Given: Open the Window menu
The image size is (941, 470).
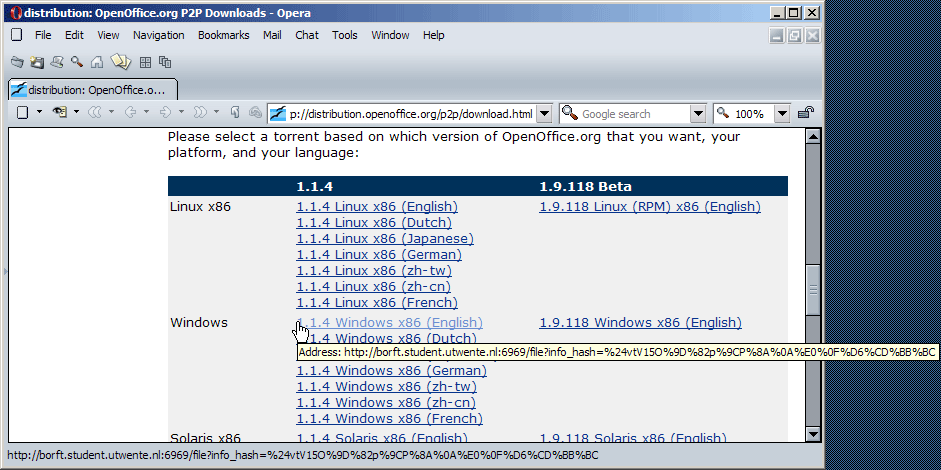Looking at the screenshot, I should tap(390, 35).
